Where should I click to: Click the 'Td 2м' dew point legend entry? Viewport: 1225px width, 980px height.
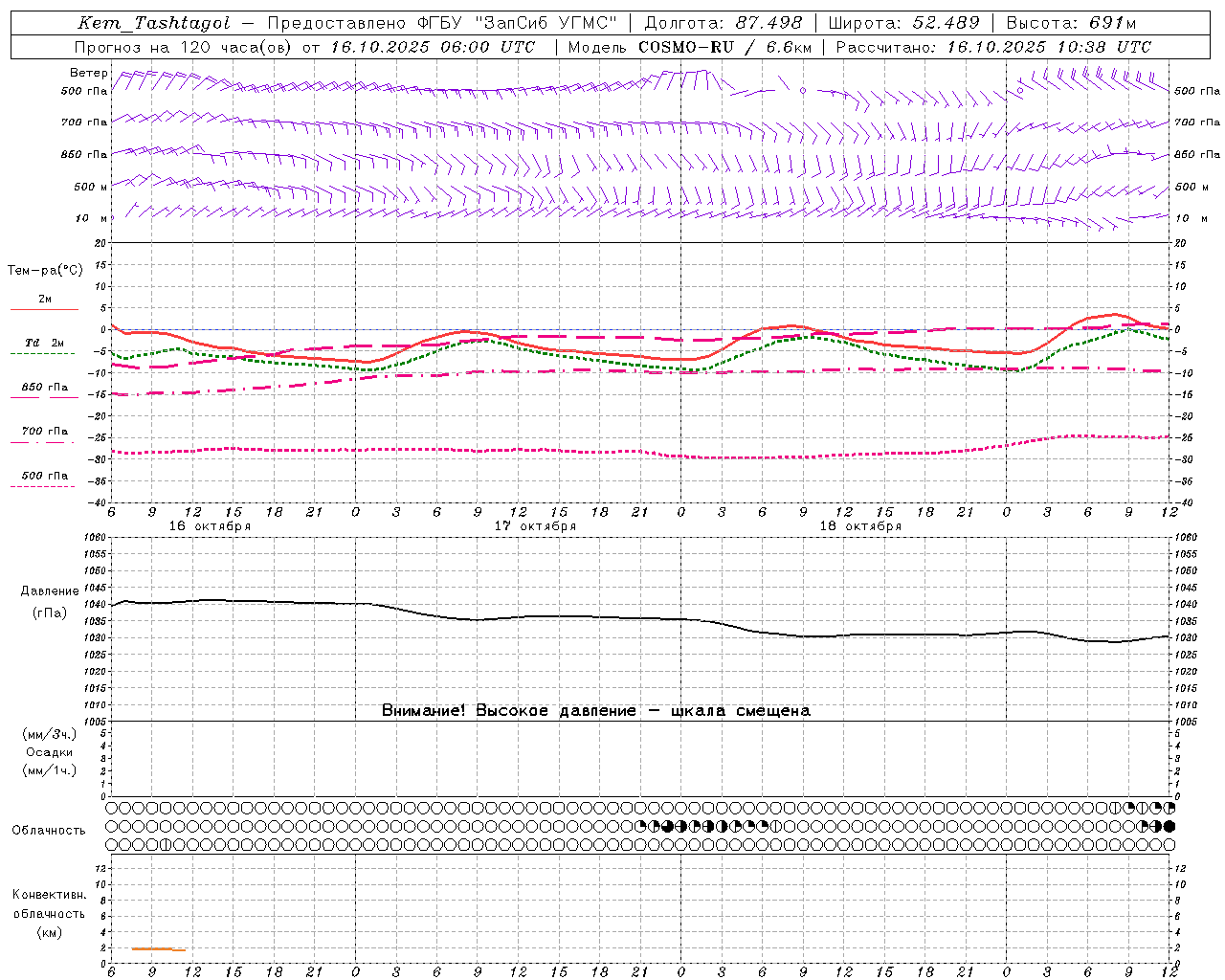(45, 343)
